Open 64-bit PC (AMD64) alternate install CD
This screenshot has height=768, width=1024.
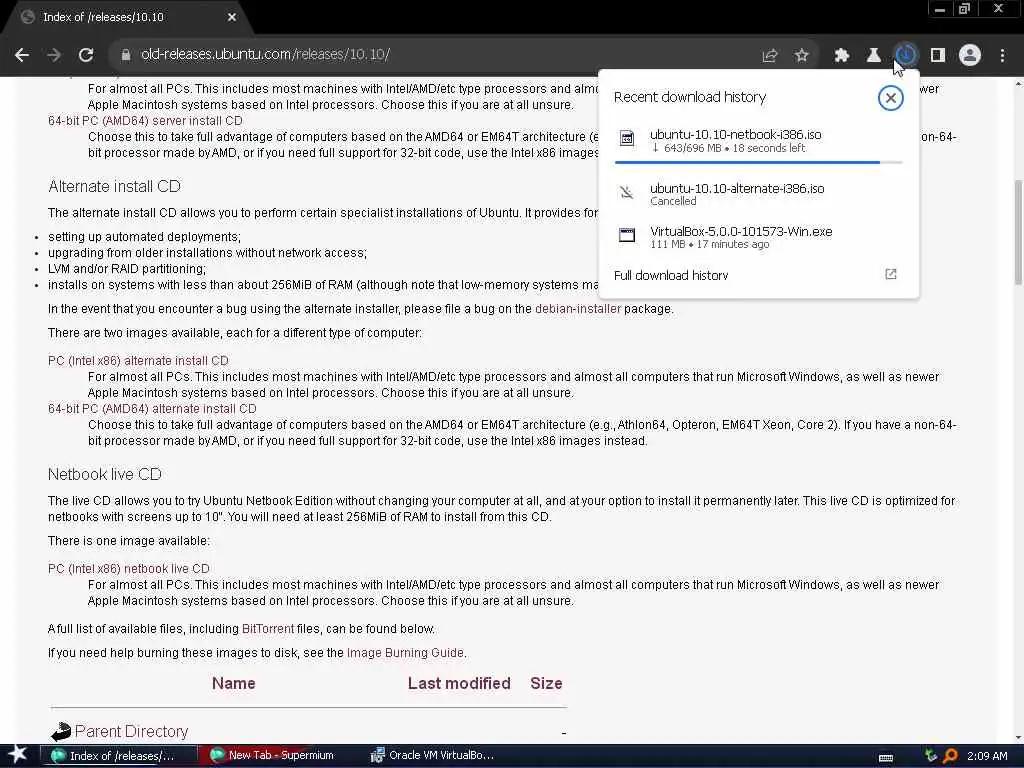pos(152,409)
